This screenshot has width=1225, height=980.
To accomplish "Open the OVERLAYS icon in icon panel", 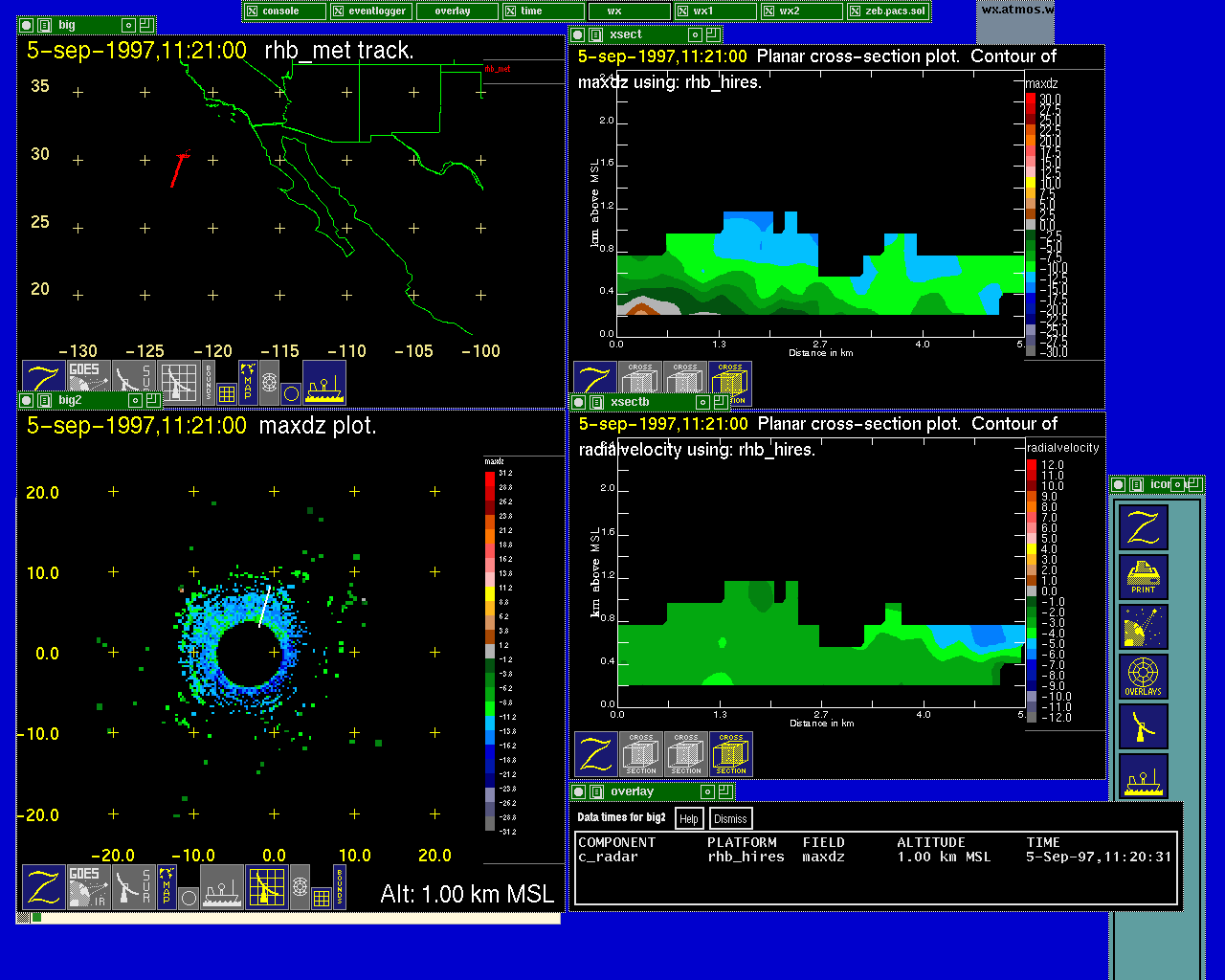I will (1144, 678).
